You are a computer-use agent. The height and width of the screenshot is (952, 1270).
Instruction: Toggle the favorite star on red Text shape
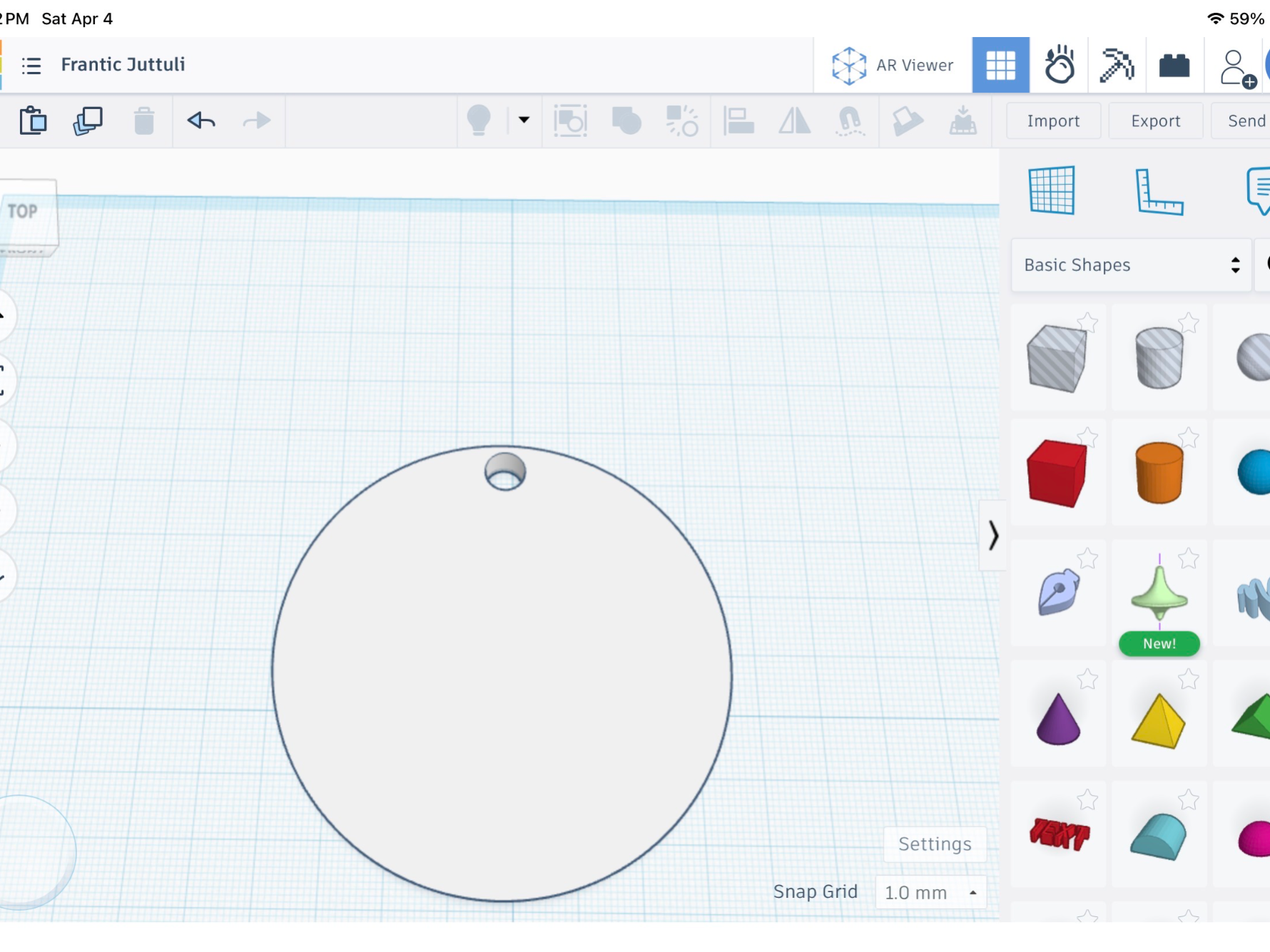pos(1087,800)
